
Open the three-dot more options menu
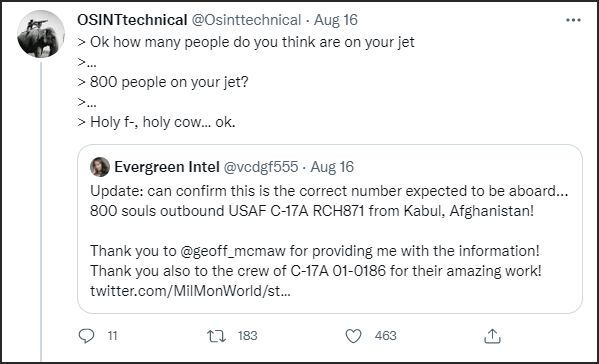(573, 20)
